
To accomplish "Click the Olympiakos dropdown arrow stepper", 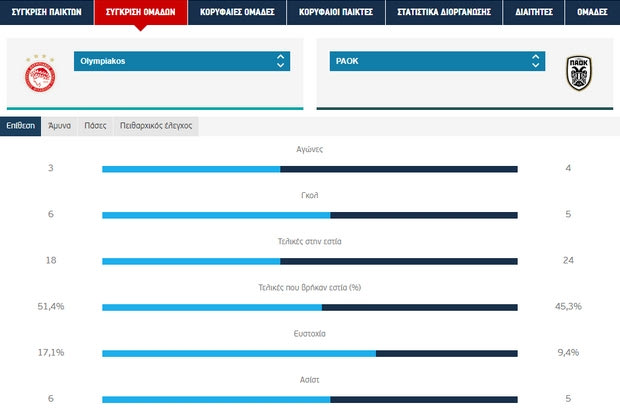I will coord(281,61).
